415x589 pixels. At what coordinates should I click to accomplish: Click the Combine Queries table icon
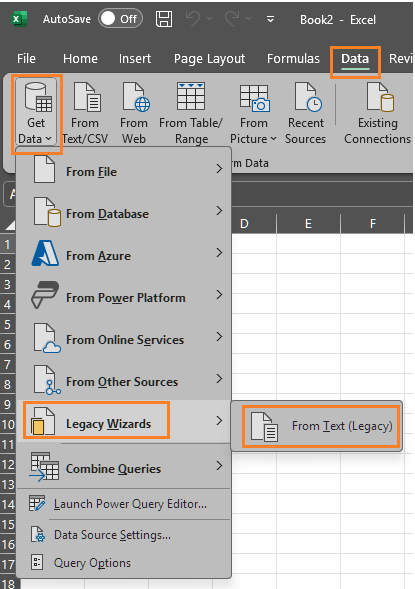pos(44,467)
